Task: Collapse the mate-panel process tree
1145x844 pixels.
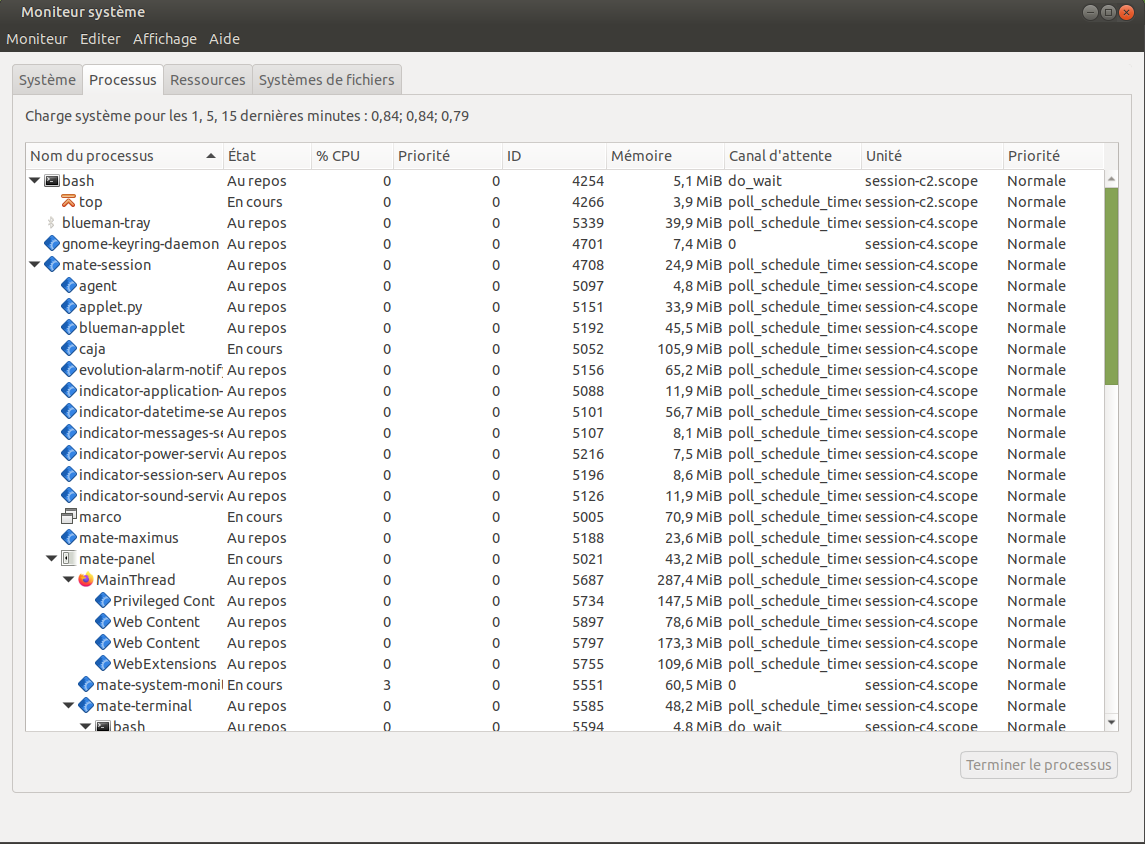Action: [51, 559]
